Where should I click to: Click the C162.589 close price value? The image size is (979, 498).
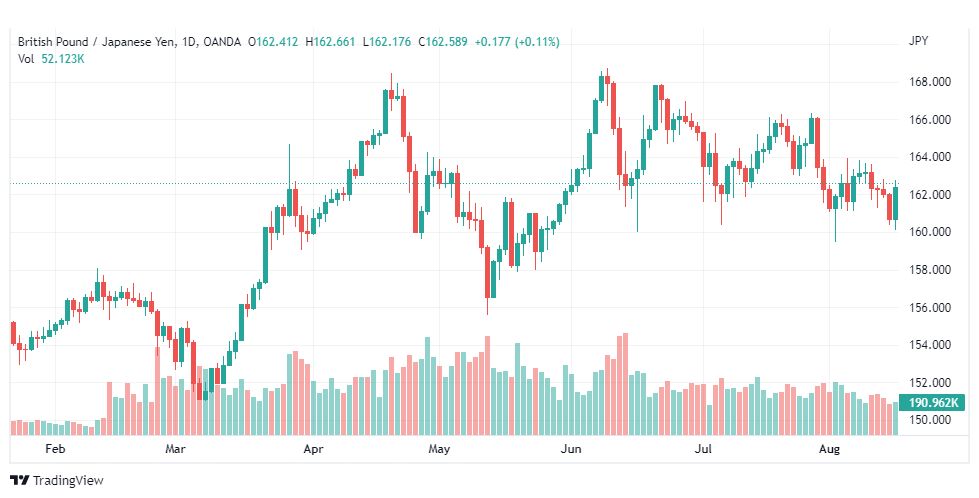coord(443,42)
